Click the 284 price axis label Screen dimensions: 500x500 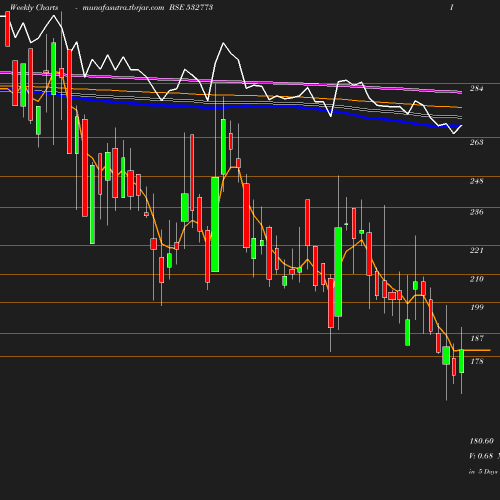coord(476,88)
